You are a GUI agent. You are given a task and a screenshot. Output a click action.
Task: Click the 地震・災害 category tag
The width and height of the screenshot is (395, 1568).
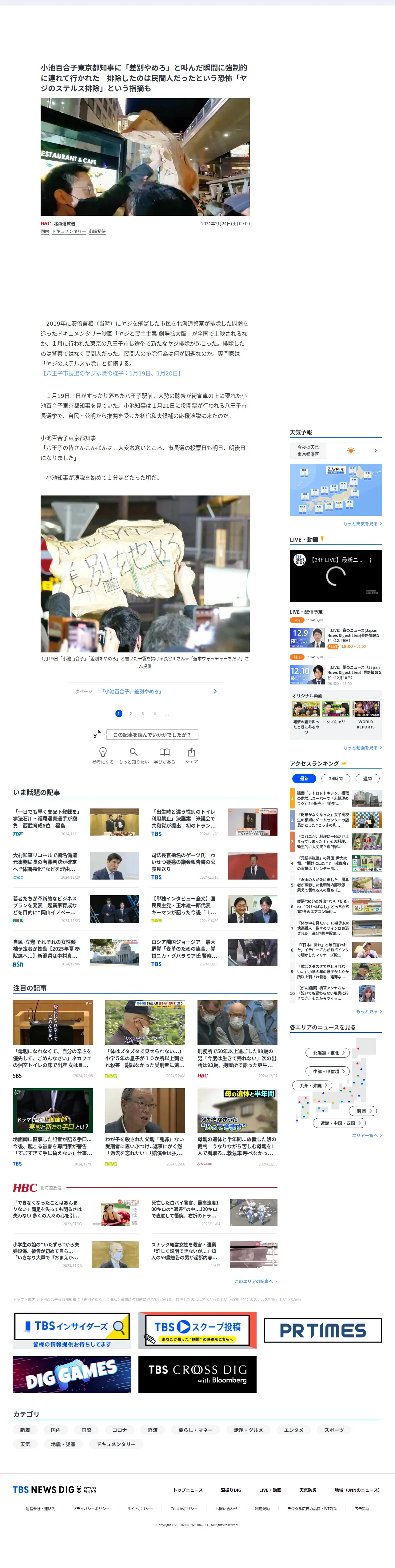click(63, 1444)
